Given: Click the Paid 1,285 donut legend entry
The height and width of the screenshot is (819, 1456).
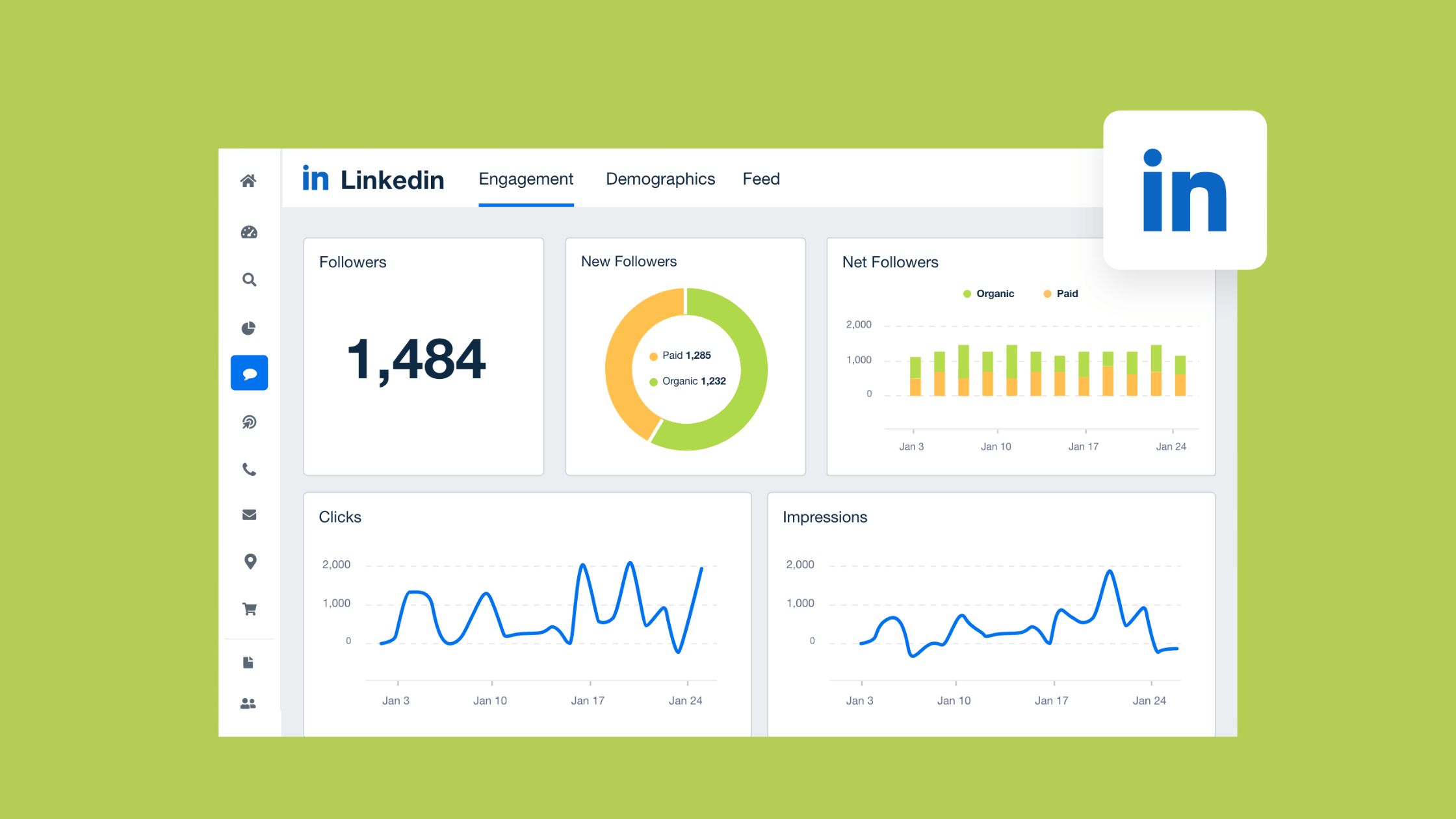Looking at the screenshot, I should coord(680,356).
